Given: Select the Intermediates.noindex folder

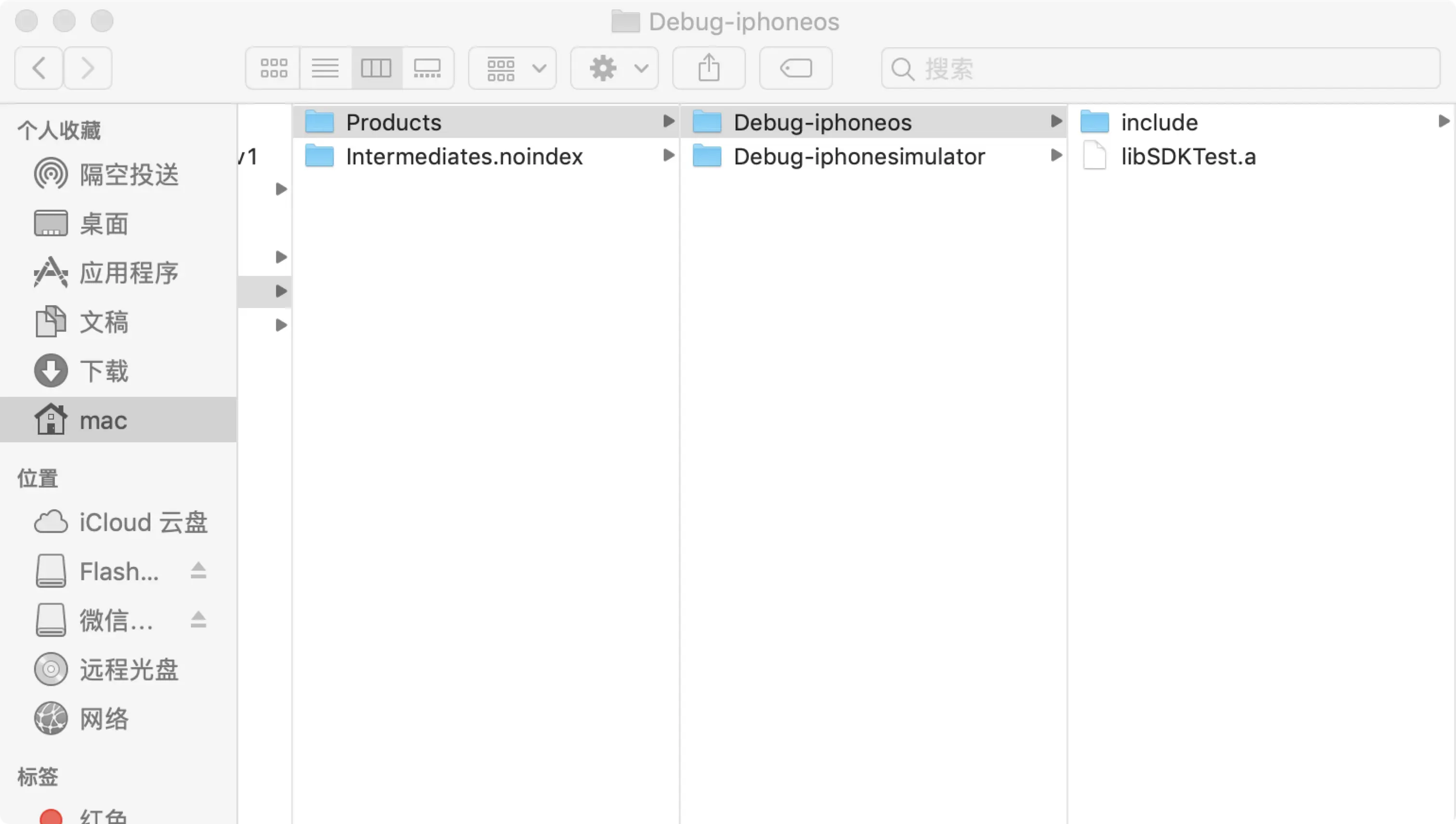Looking at the screenshot, I should (x=464, y=156).
